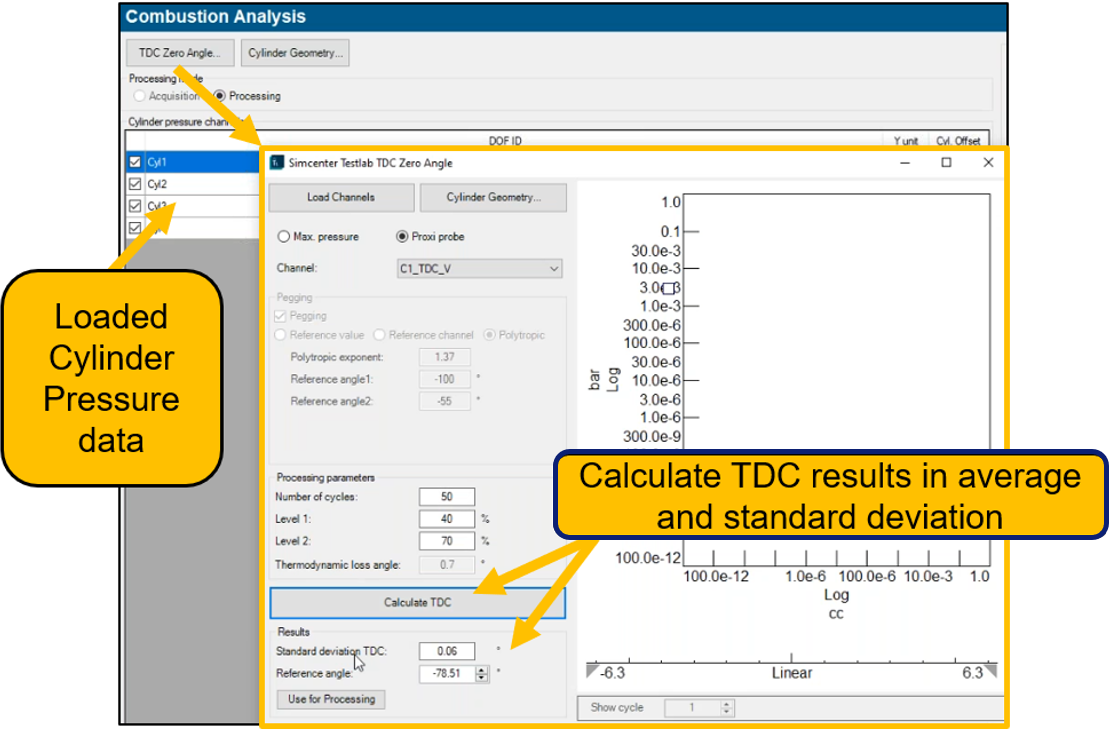The height and width of the screenshot is (733, 1111).
Task: Increase Reference angle with the up arrow
Action: (x=482, y=669)
